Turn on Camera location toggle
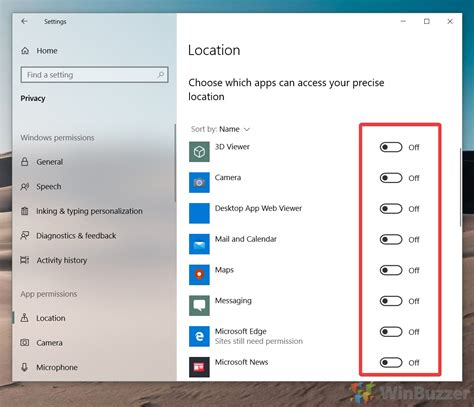 pyautogui.click(x=391, y=178)
